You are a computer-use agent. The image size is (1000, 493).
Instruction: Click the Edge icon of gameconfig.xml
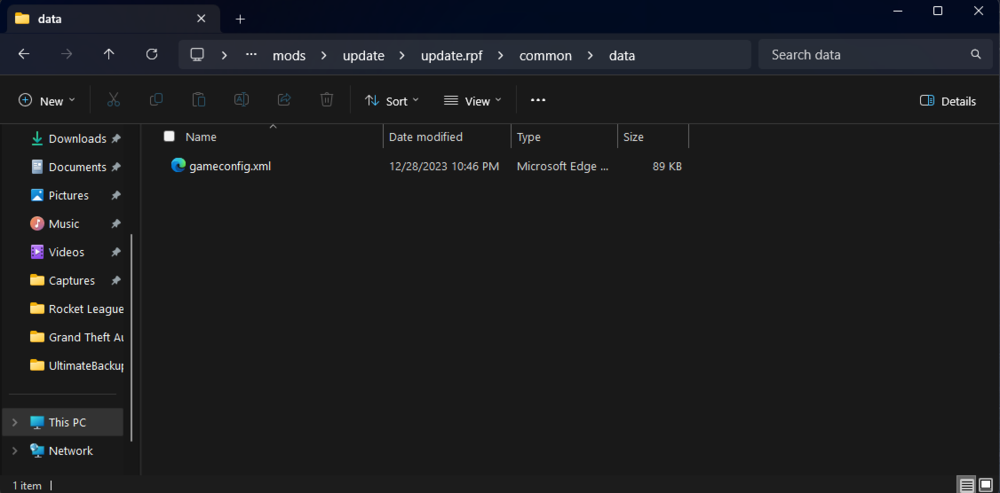(178, 166)
